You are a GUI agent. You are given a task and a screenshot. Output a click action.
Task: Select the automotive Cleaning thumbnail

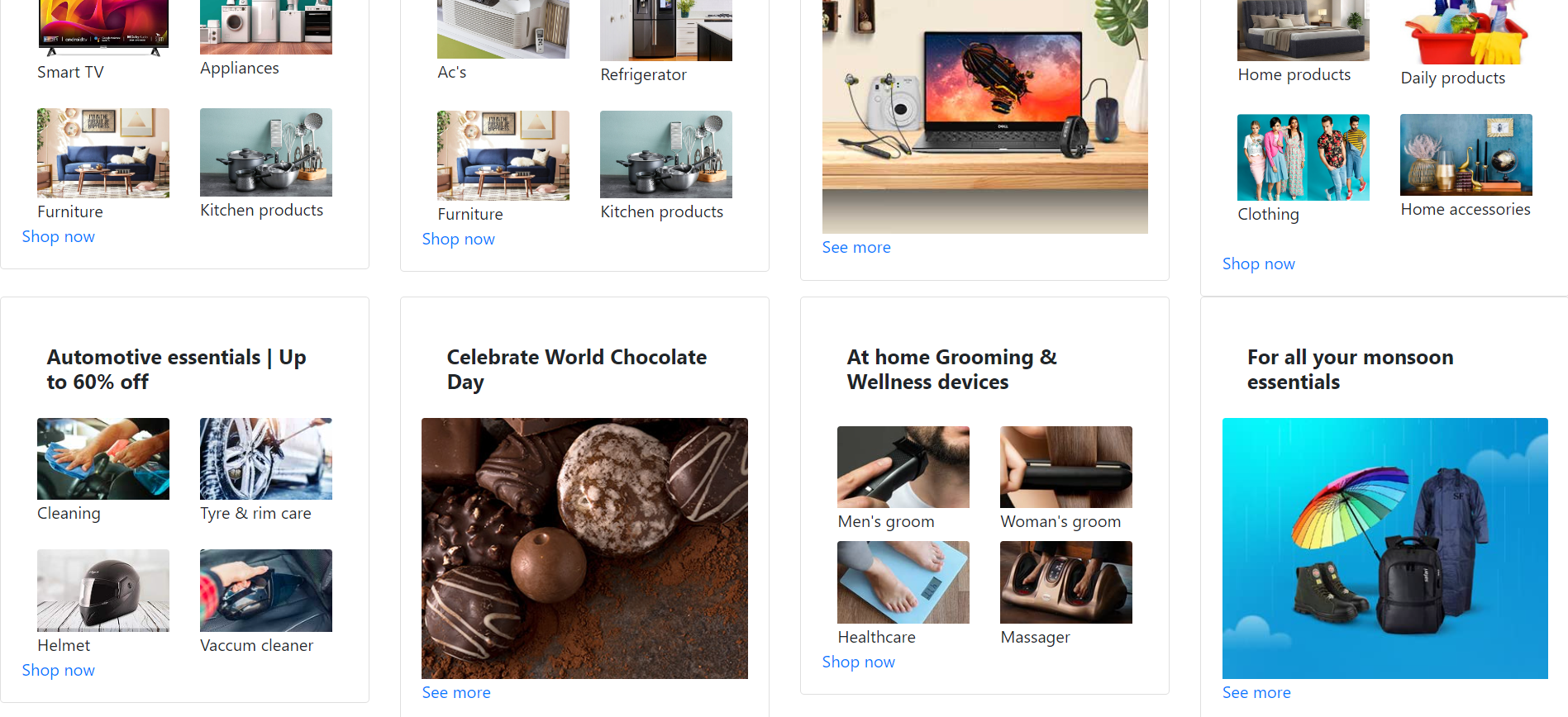tap(103, 458)
